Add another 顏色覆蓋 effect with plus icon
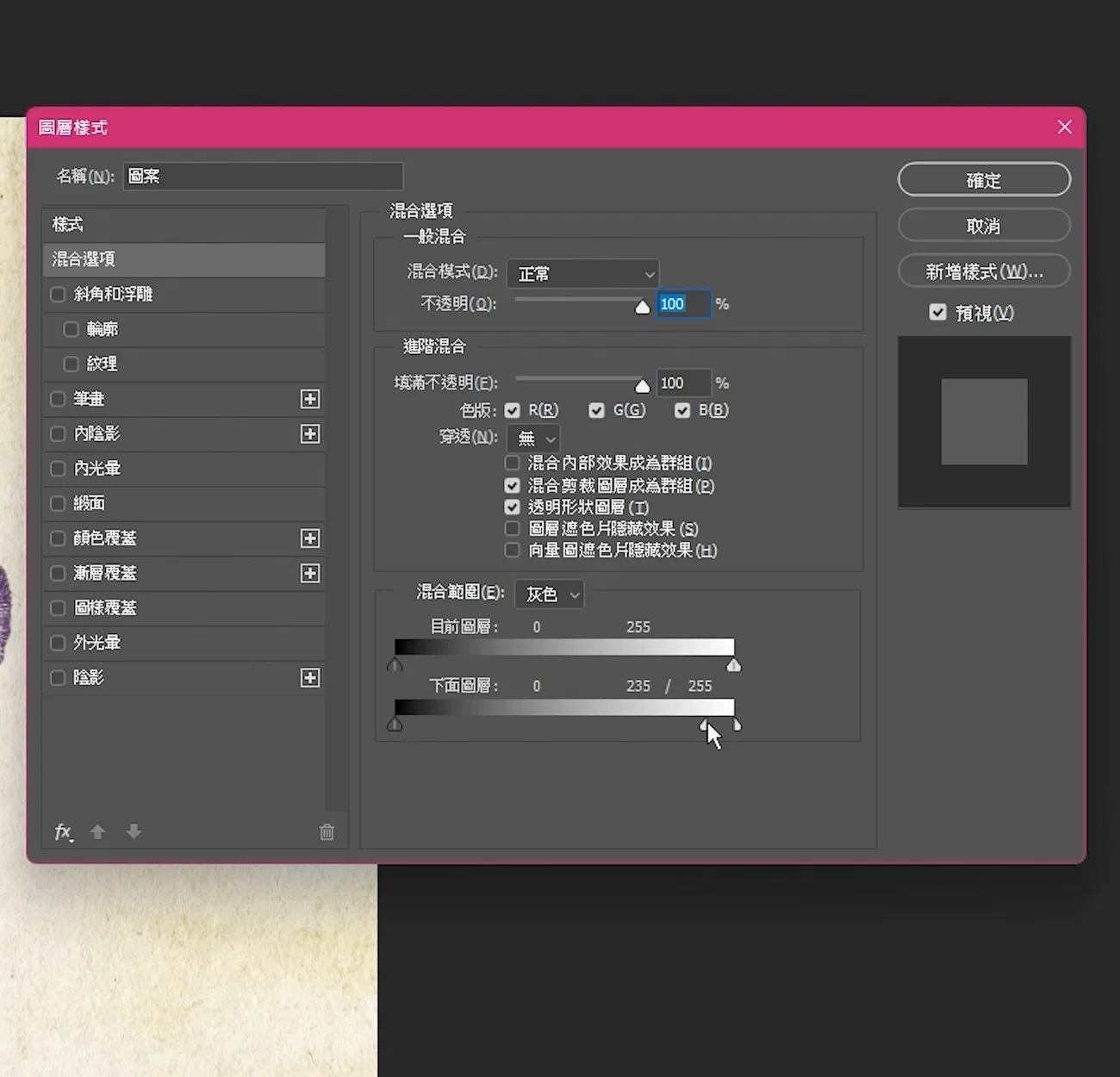Screen dimensions: 1120x1077 click(310, 538)
